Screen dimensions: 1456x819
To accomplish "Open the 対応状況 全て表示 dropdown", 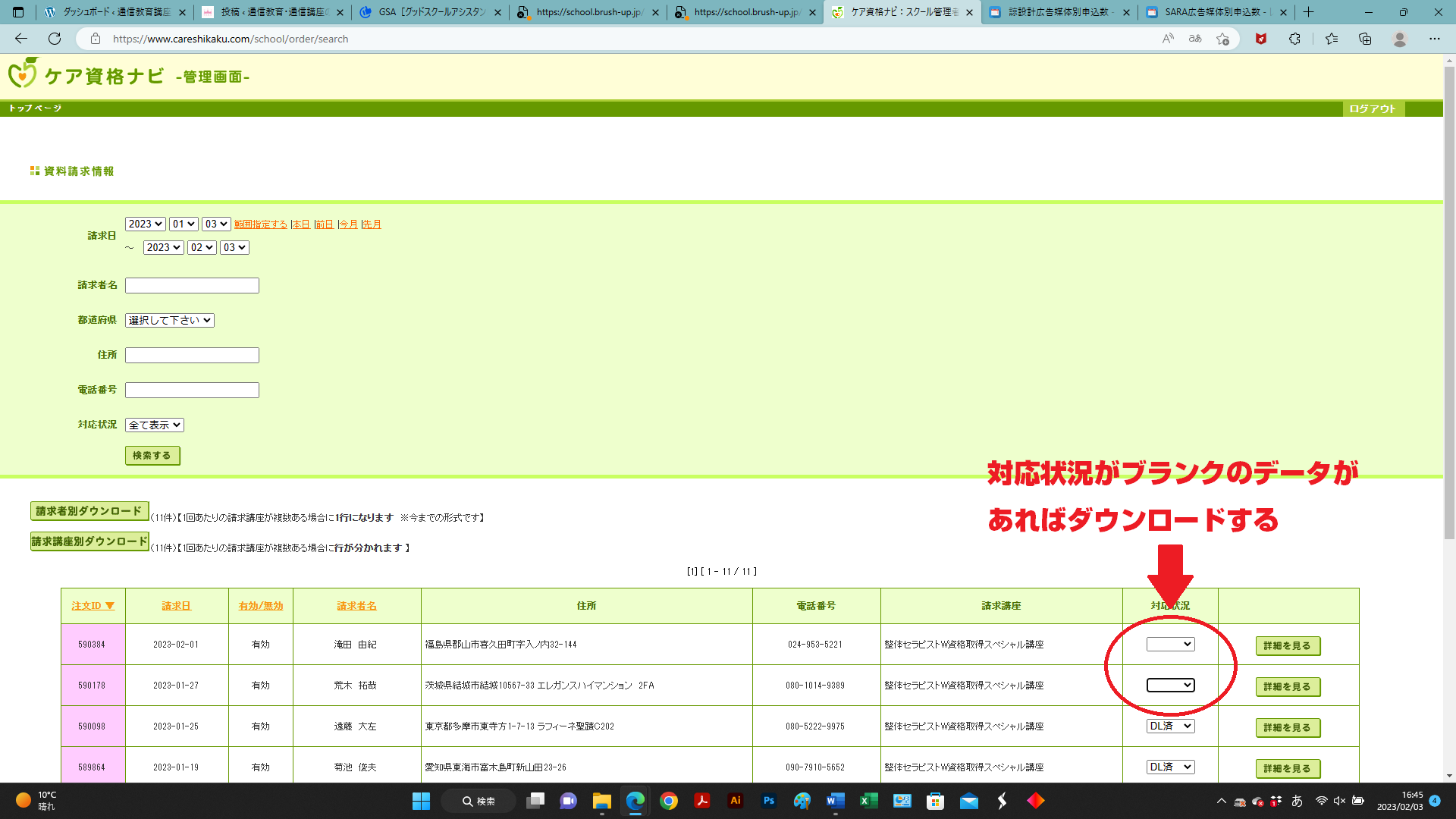I will click(x=155, y=425).
